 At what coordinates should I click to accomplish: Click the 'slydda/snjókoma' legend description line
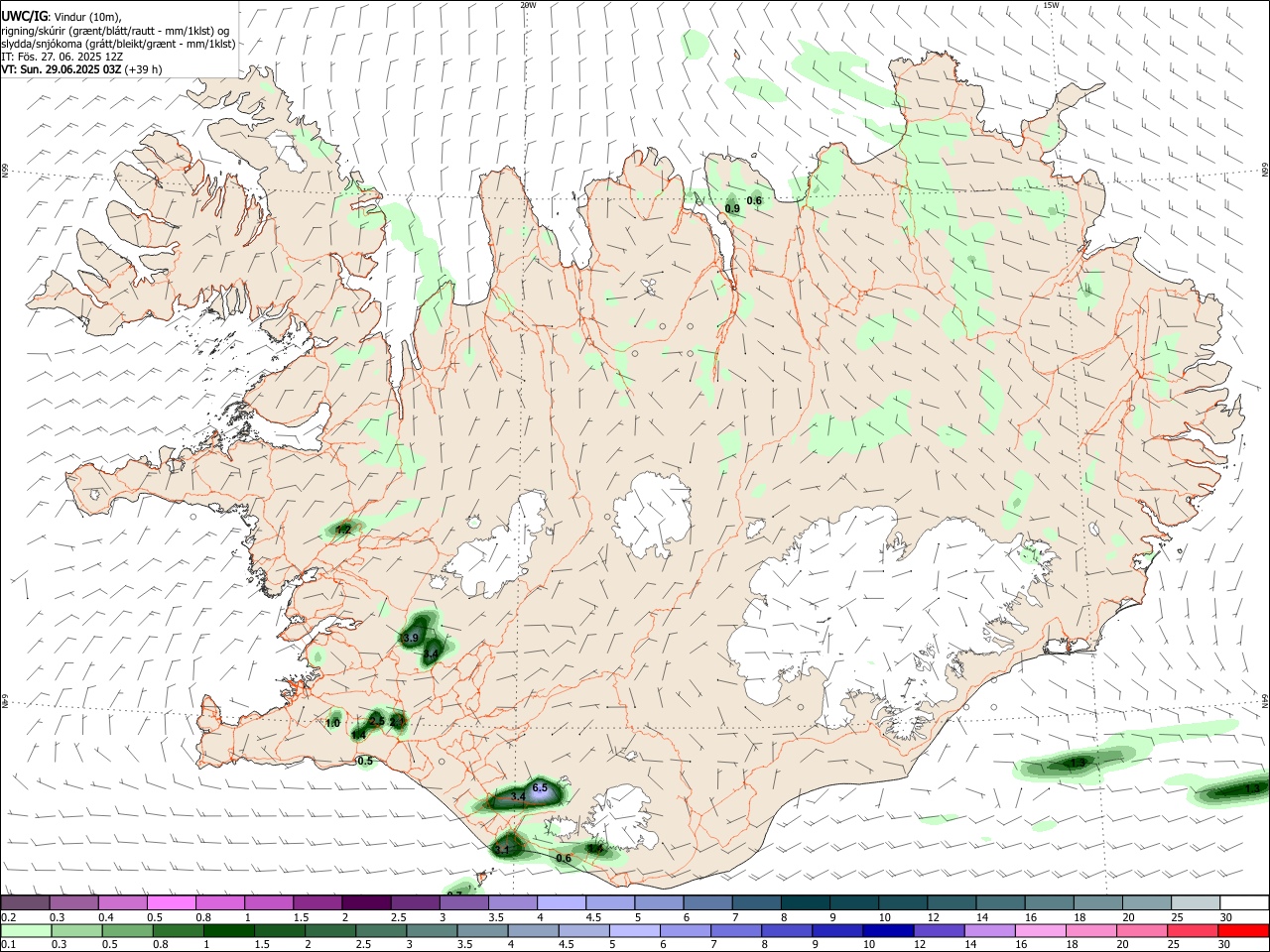[x=118, y=44]
